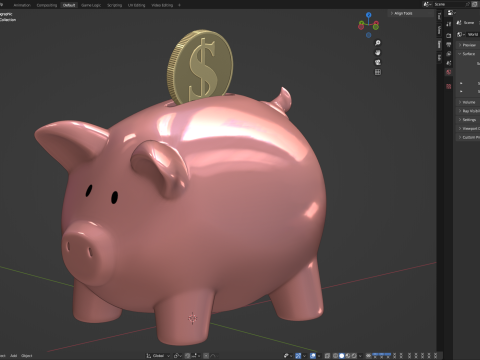This screenshot has width=480, height=360.
Task: Collapse the Surface panel
Action: pos(468,54)
